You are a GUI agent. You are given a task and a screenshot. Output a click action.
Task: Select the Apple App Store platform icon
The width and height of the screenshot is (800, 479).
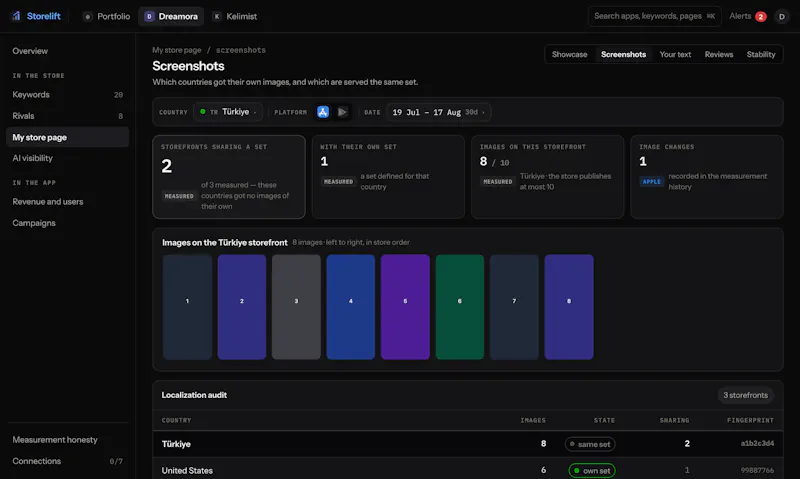pyautogui.click(x=323, y=112)
